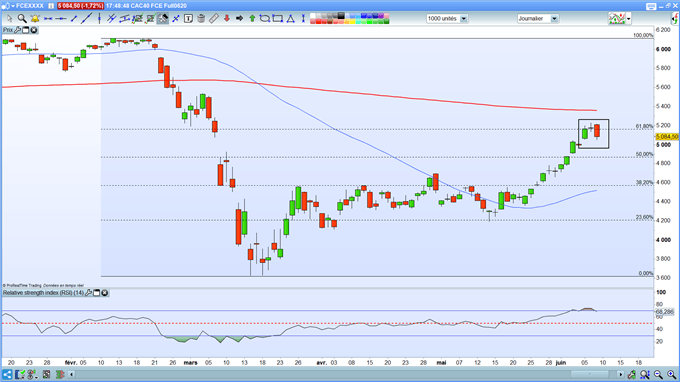Insert a red down arrow marker
The image size is (680, 382).
(x=226, y=19)
